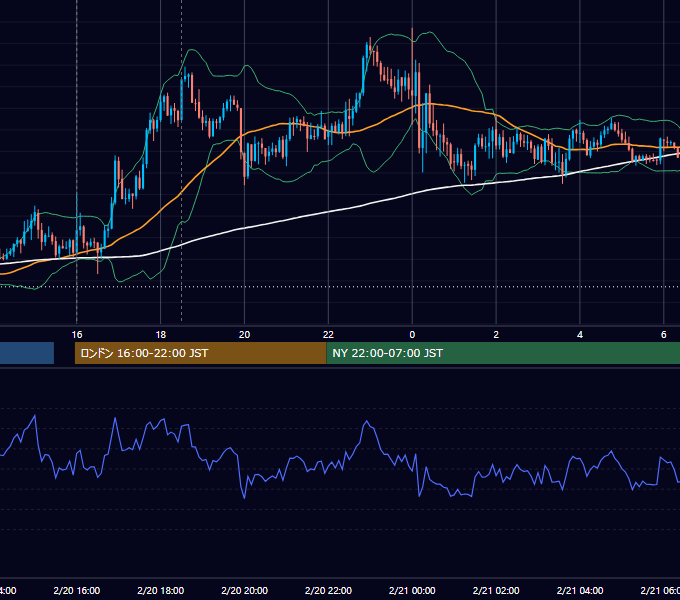Click the '16' hour label on the chart axis
Screen dimensions: 680x600
coord(77,335)
